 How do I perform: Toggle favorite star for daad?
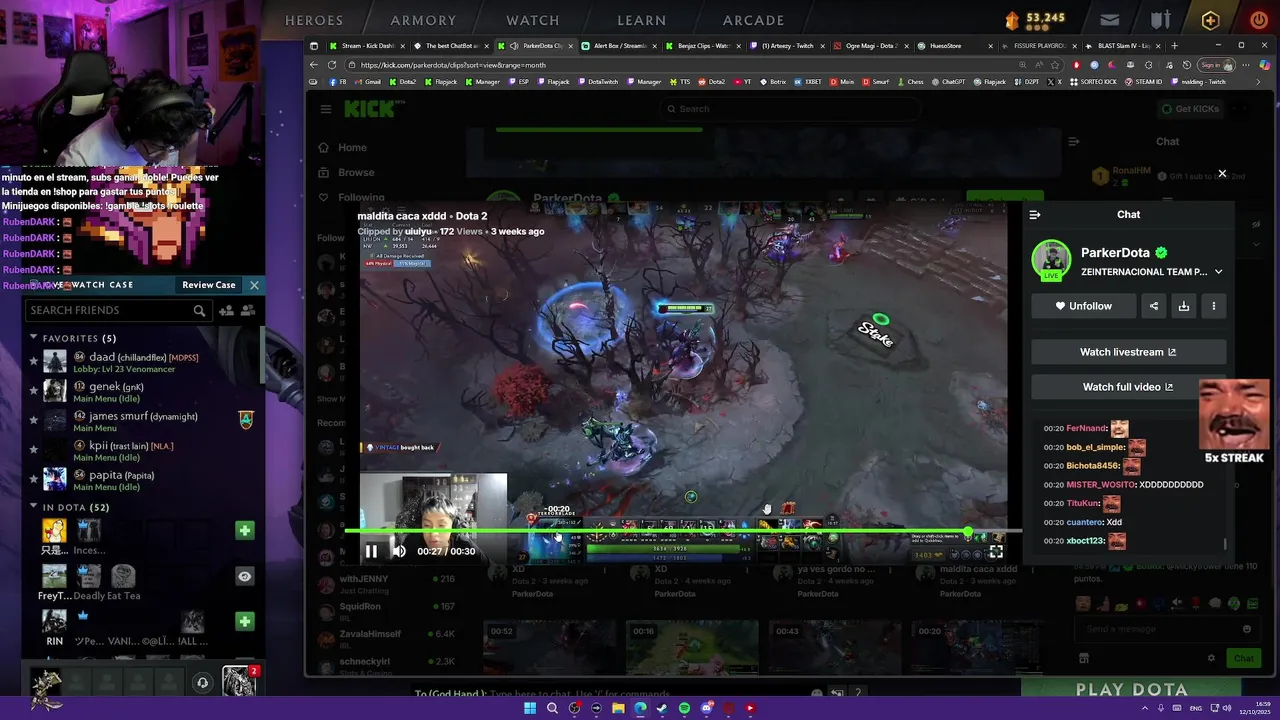33,362
